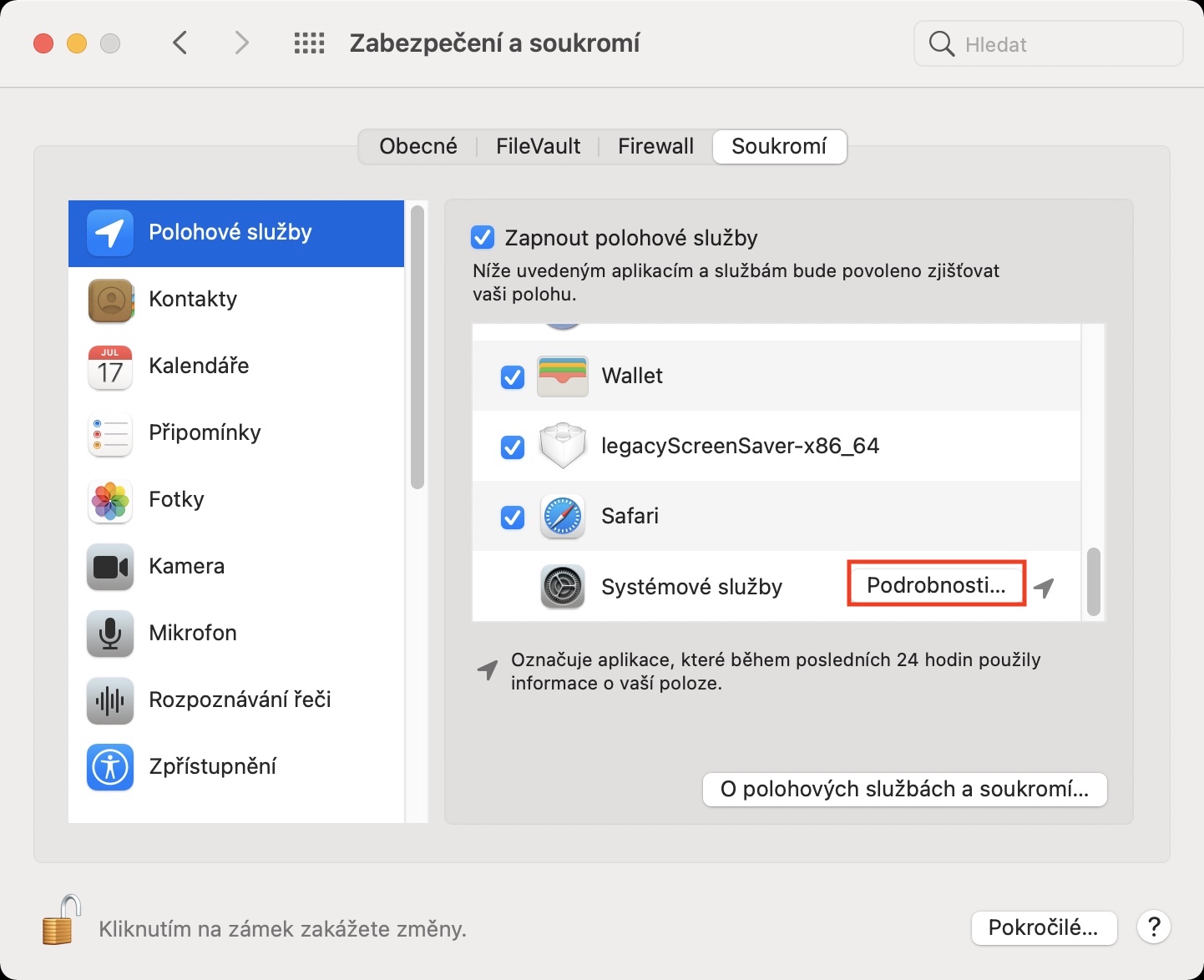Choose the Připomínky reminders icon

110,433
